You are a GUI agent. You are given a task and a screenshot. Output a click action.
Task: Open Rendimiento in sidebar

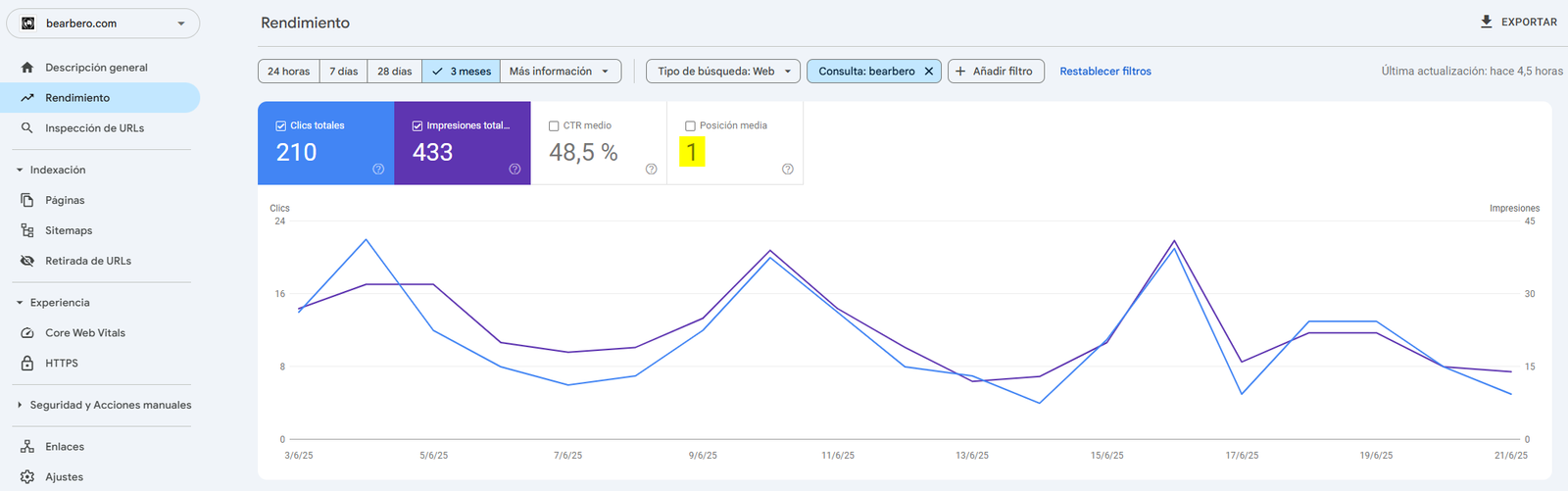(x=100, y=98)
